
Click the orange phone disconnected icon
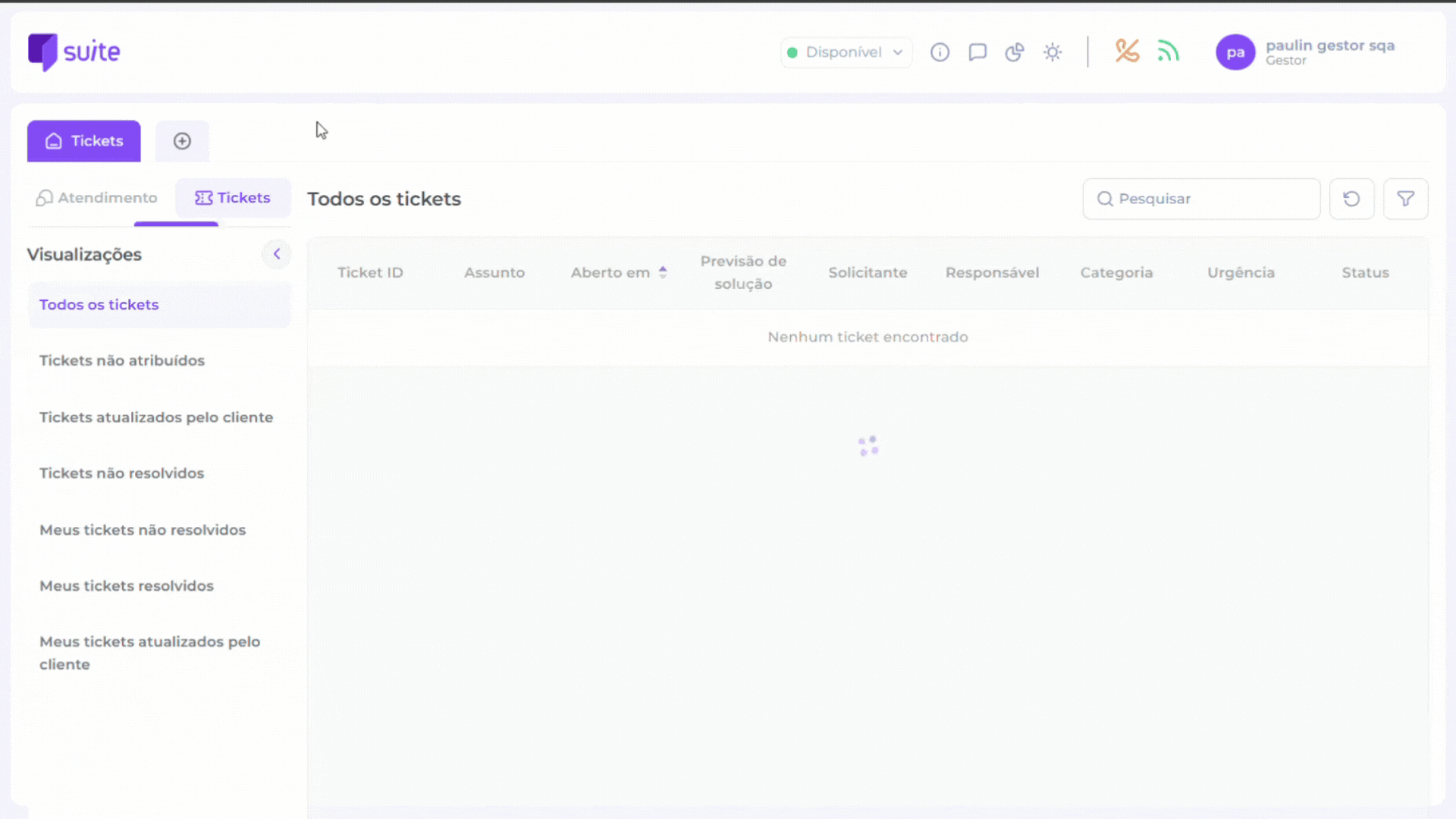pos(1127,52)
